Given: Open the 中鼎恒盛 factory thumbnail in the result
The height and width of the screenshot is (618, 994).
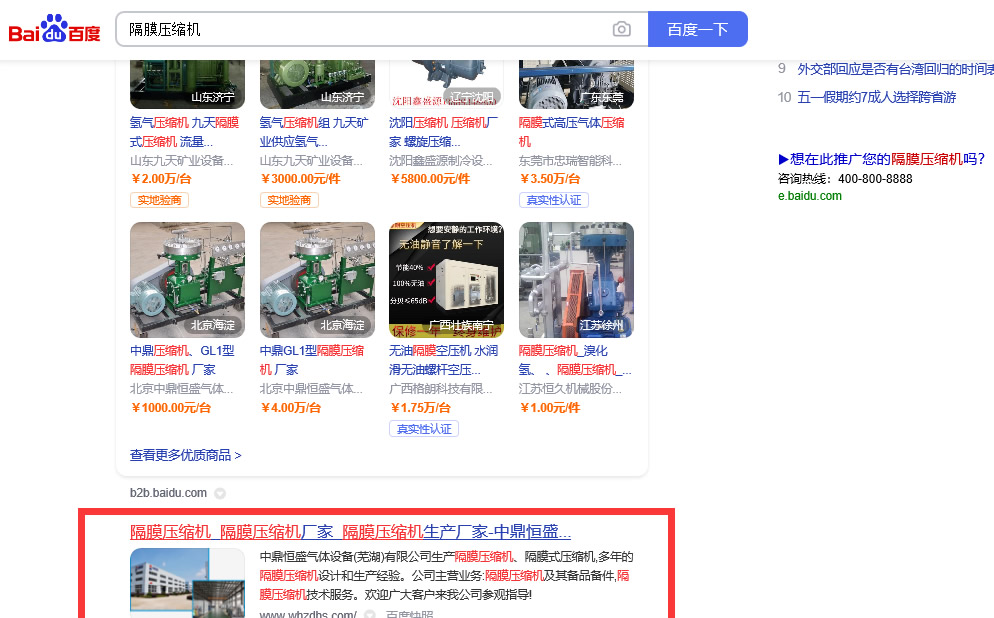Looking at the screenshot, I should (x=187, y=582).
